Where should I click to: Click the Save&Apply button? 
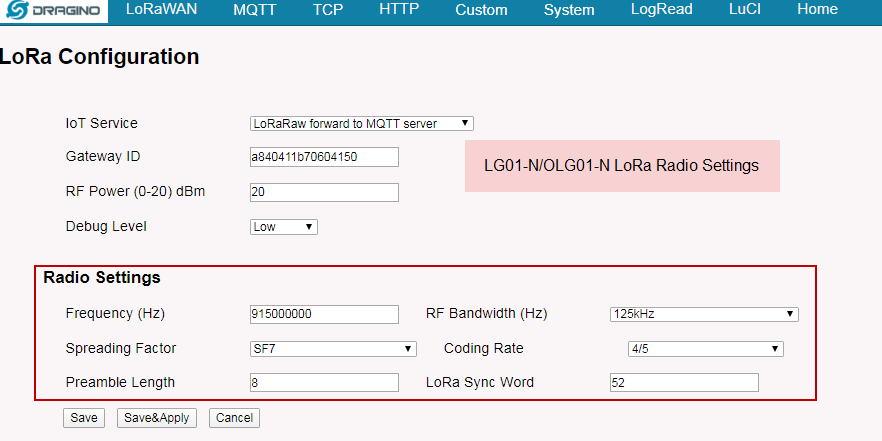tap(157, 418)
